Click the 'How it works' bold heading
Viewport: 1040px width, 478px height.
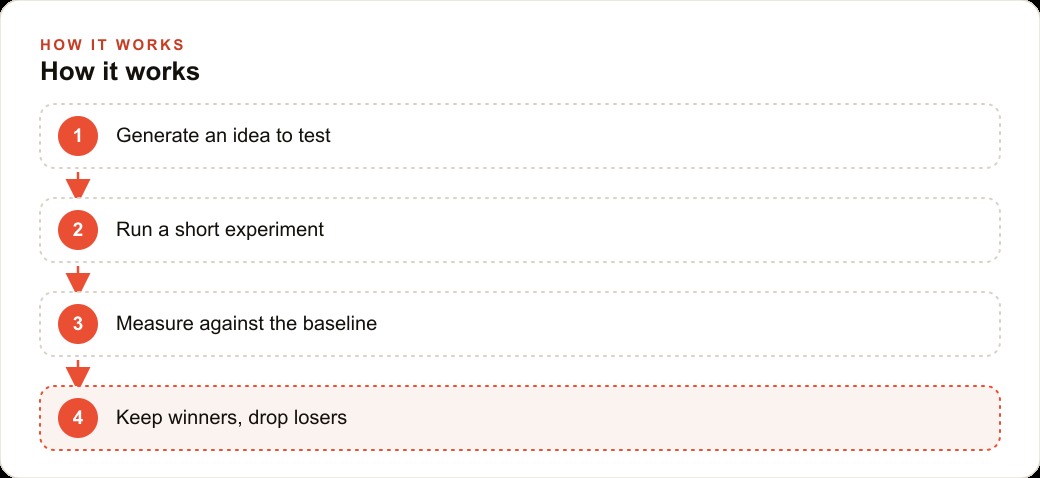point(120,72)
